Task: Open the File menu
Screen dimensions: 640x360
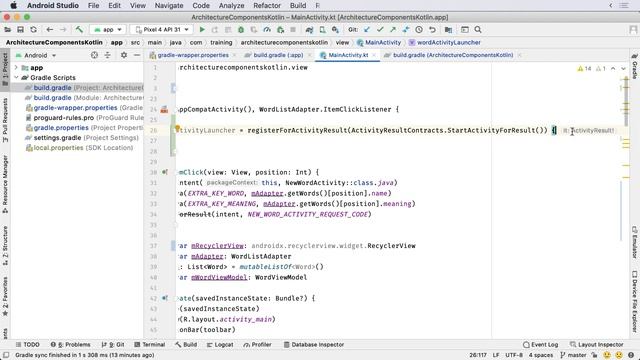Action: click(x=93, y=6)
